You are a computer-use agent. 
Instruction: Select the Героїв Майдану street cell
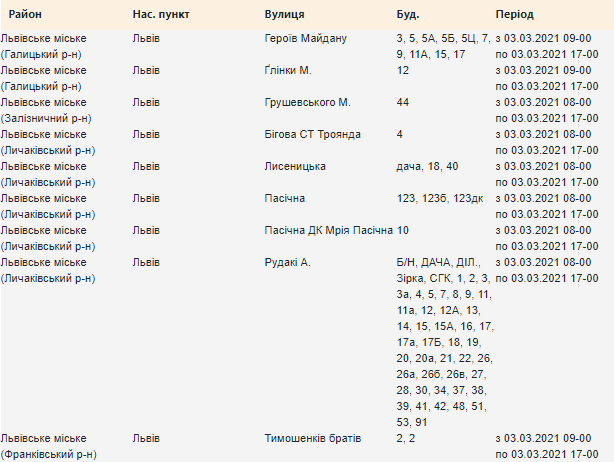pyautogui.click(x=305, y=38)
